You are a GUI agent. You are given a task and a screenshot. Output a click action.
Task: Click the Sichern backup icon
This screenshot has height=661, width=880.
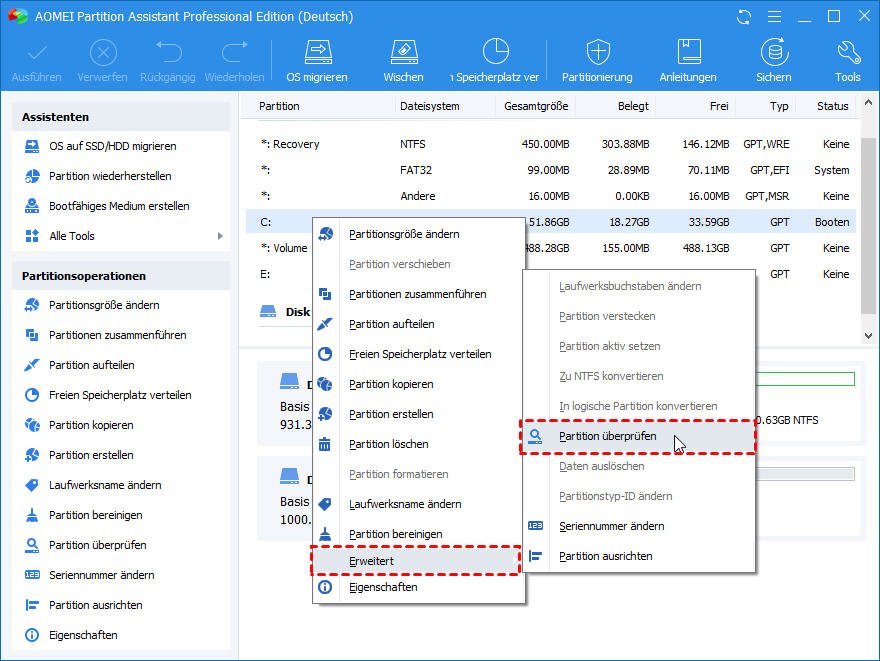click(x=774, y=52)
